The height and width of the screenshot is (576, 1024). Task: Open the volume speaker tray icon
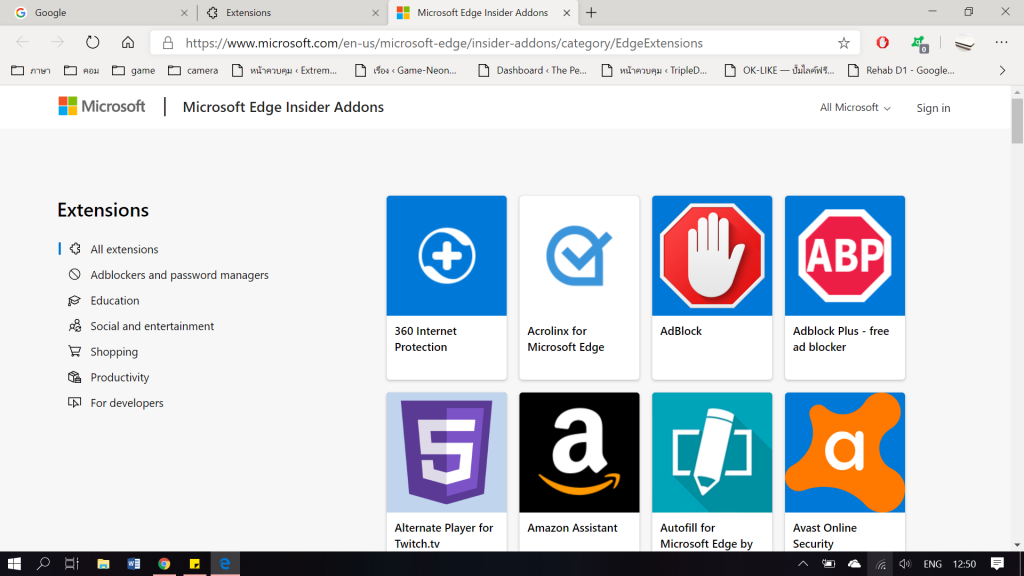click(x=904, y=564)
